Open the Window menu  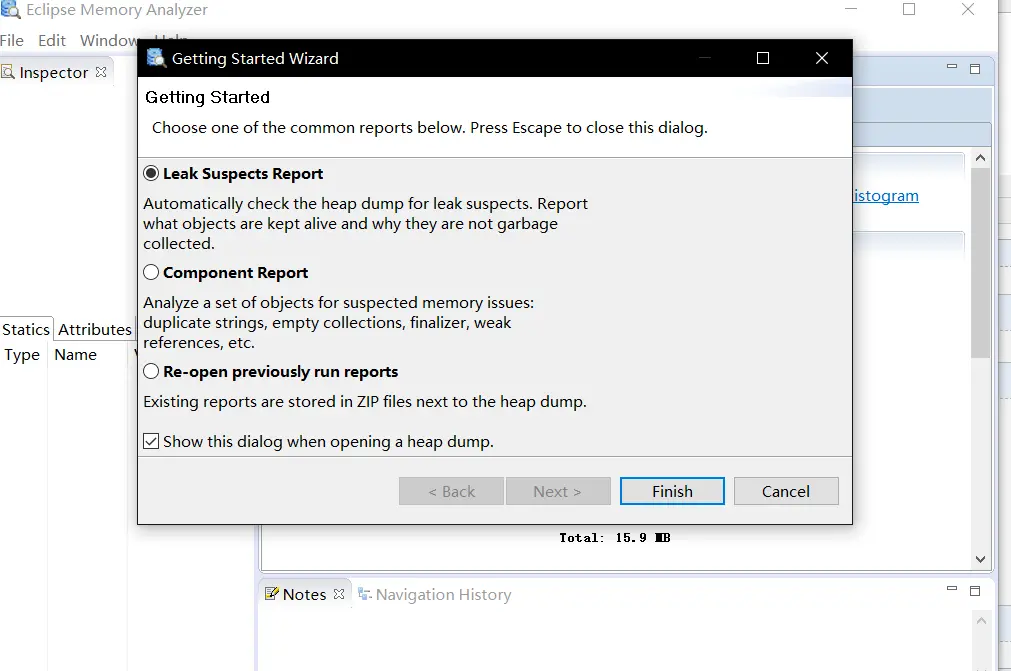click(108, 41)
